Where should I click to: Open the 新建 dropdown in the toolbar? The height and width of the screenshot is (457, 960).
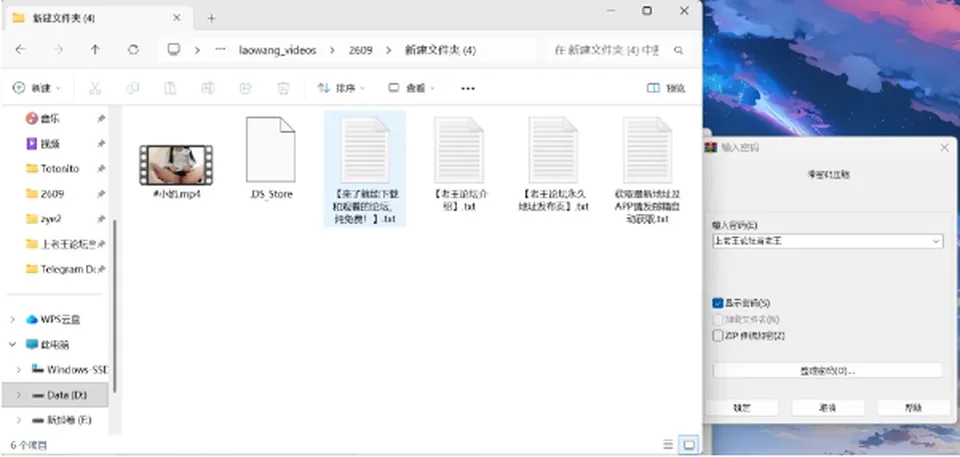click(37, 88)
